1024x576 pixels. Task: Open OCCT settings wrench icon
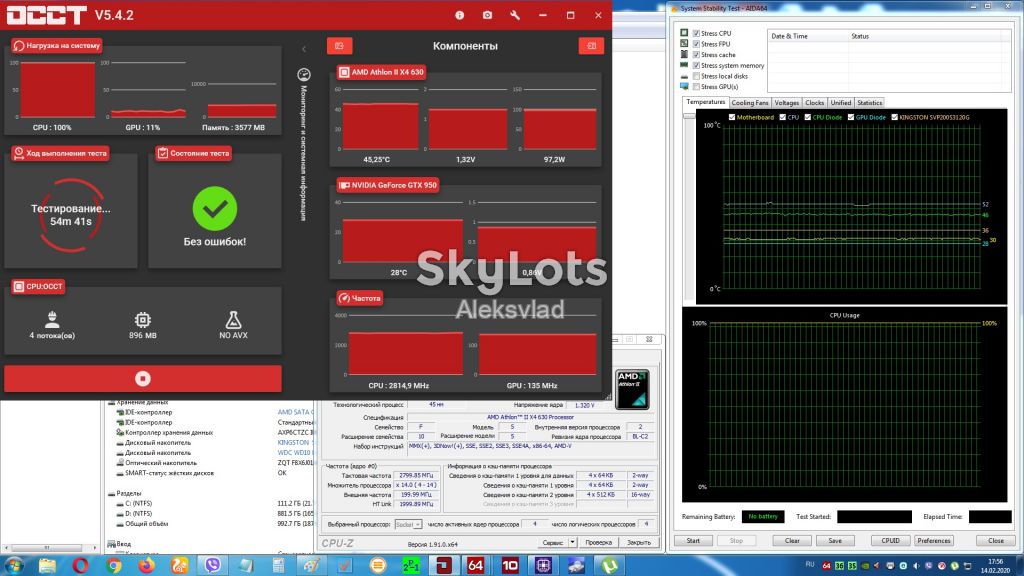pos(515,15)
